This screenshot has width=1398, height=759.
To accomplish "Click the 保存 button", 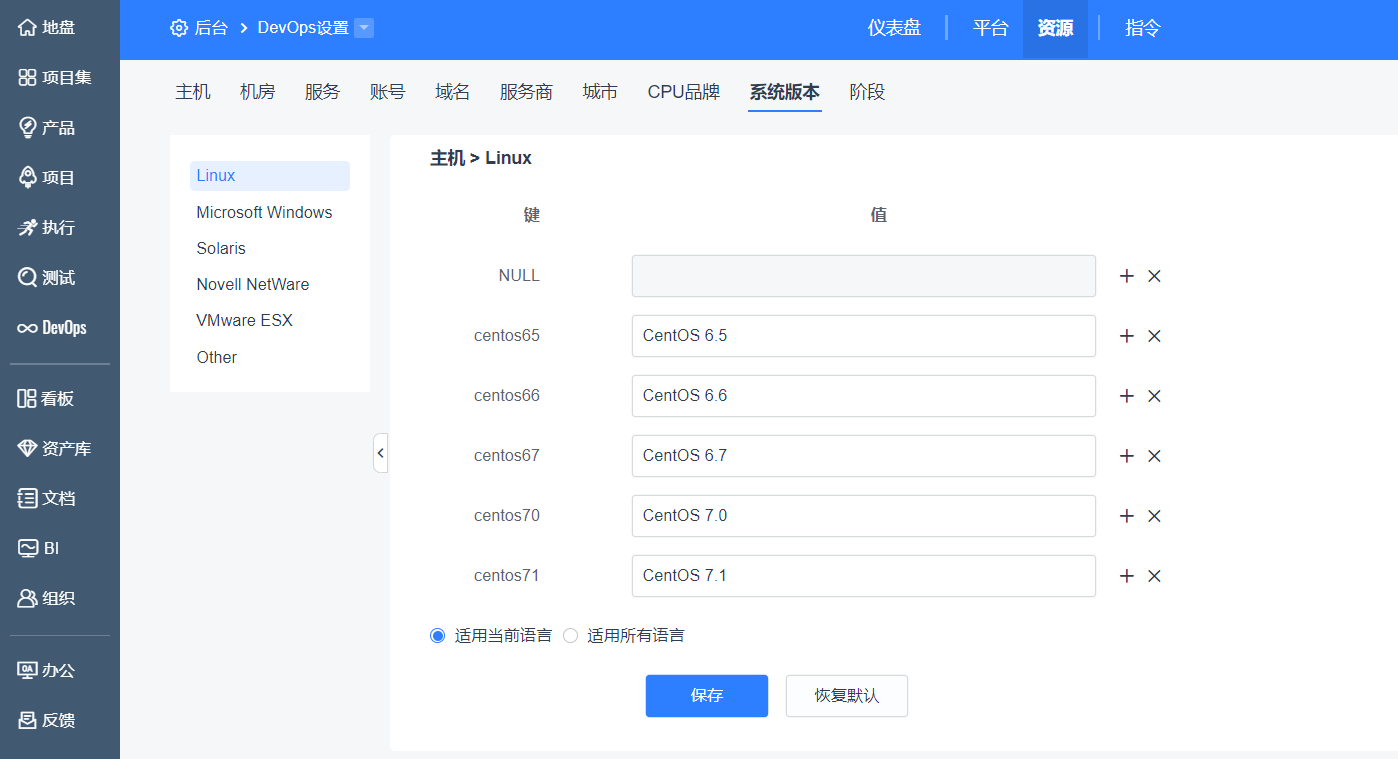I will [x=706, y=696].
